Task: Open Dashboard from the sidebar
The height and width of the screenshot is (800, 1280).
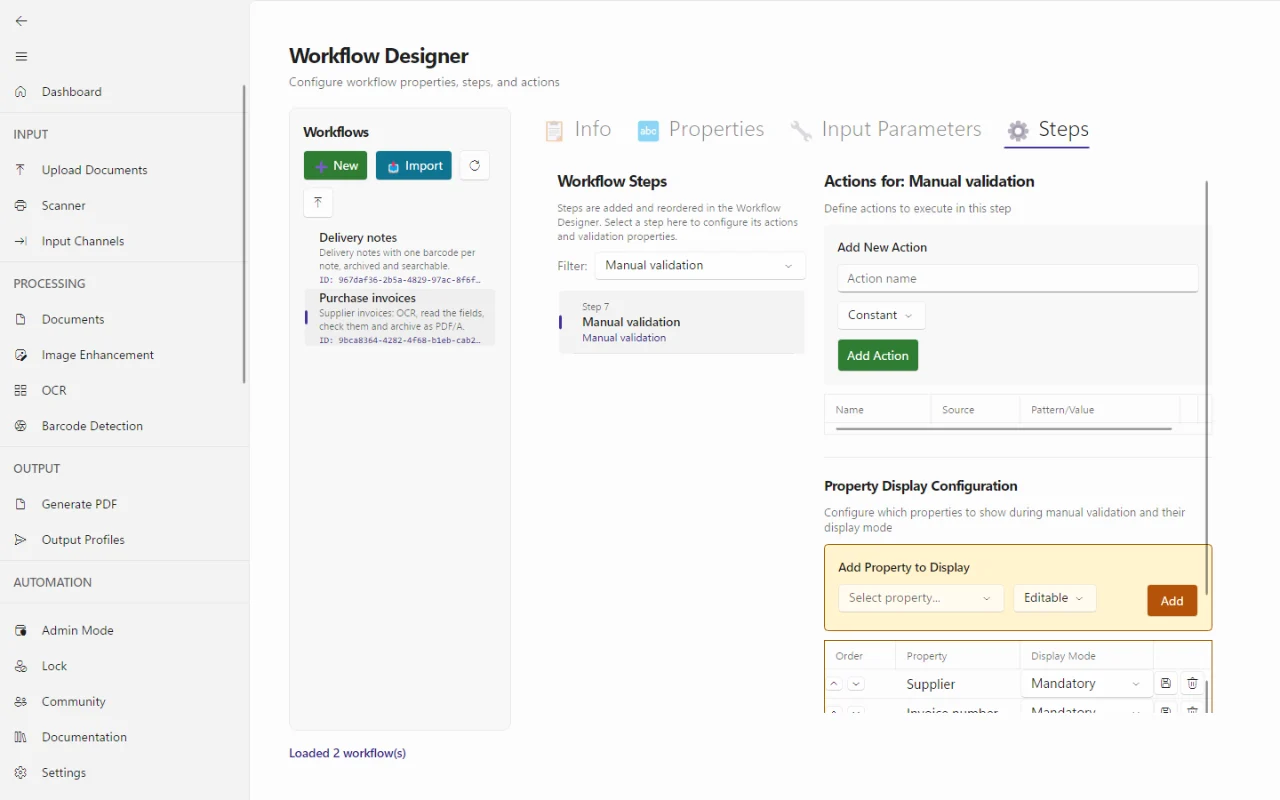Action: (122, 92)
